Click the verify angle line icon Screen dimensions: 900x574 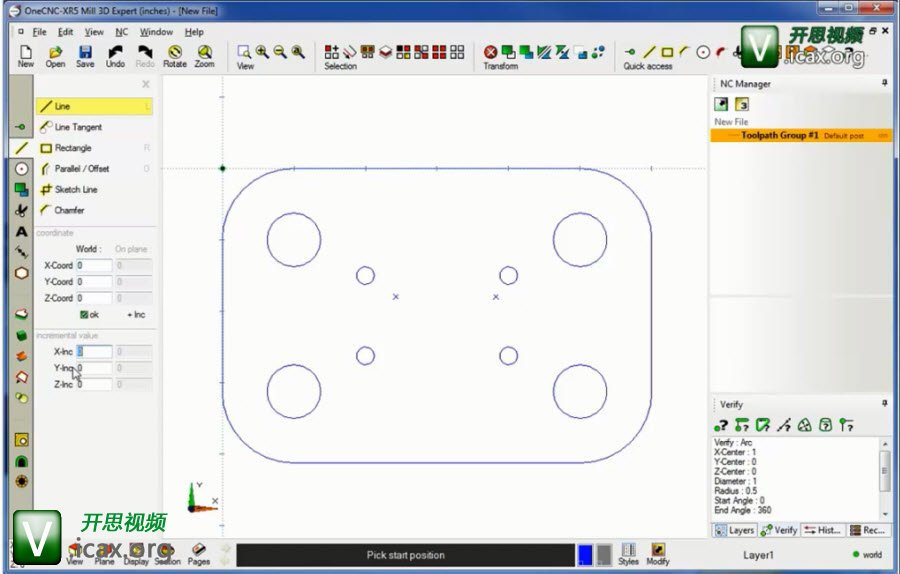[783, 425]
